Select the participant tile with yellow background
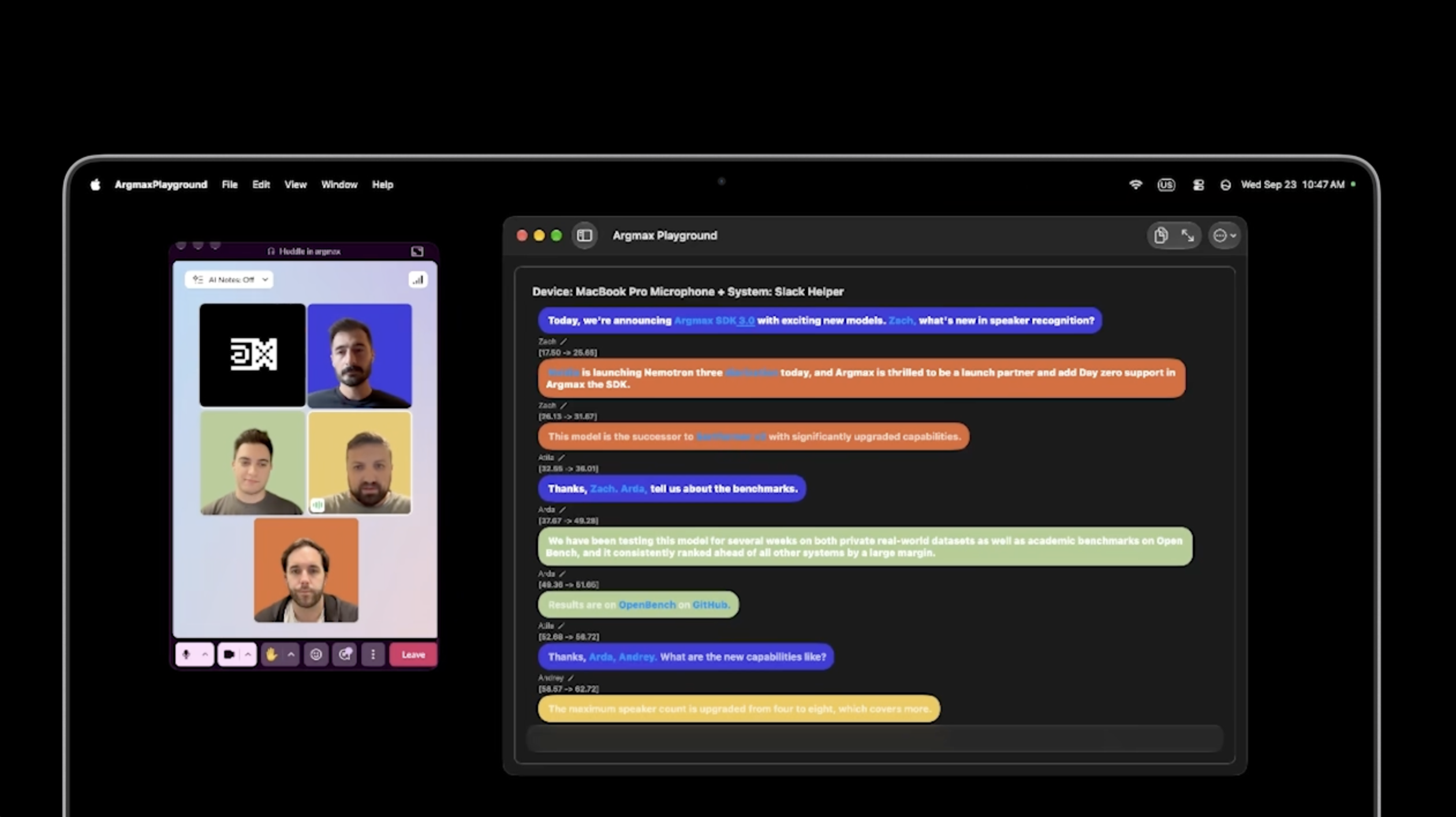 click(359, 462)
